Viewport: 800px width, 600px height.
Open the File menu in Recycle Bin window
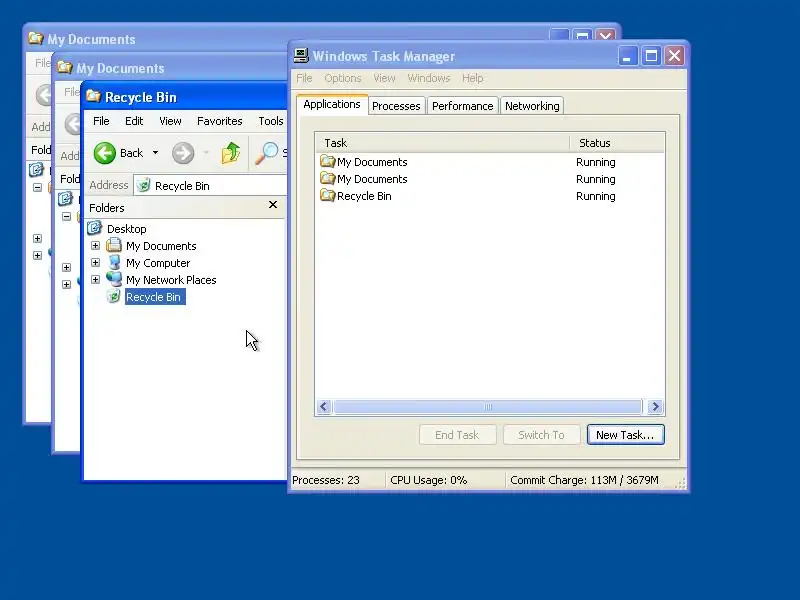pos(101,121)
